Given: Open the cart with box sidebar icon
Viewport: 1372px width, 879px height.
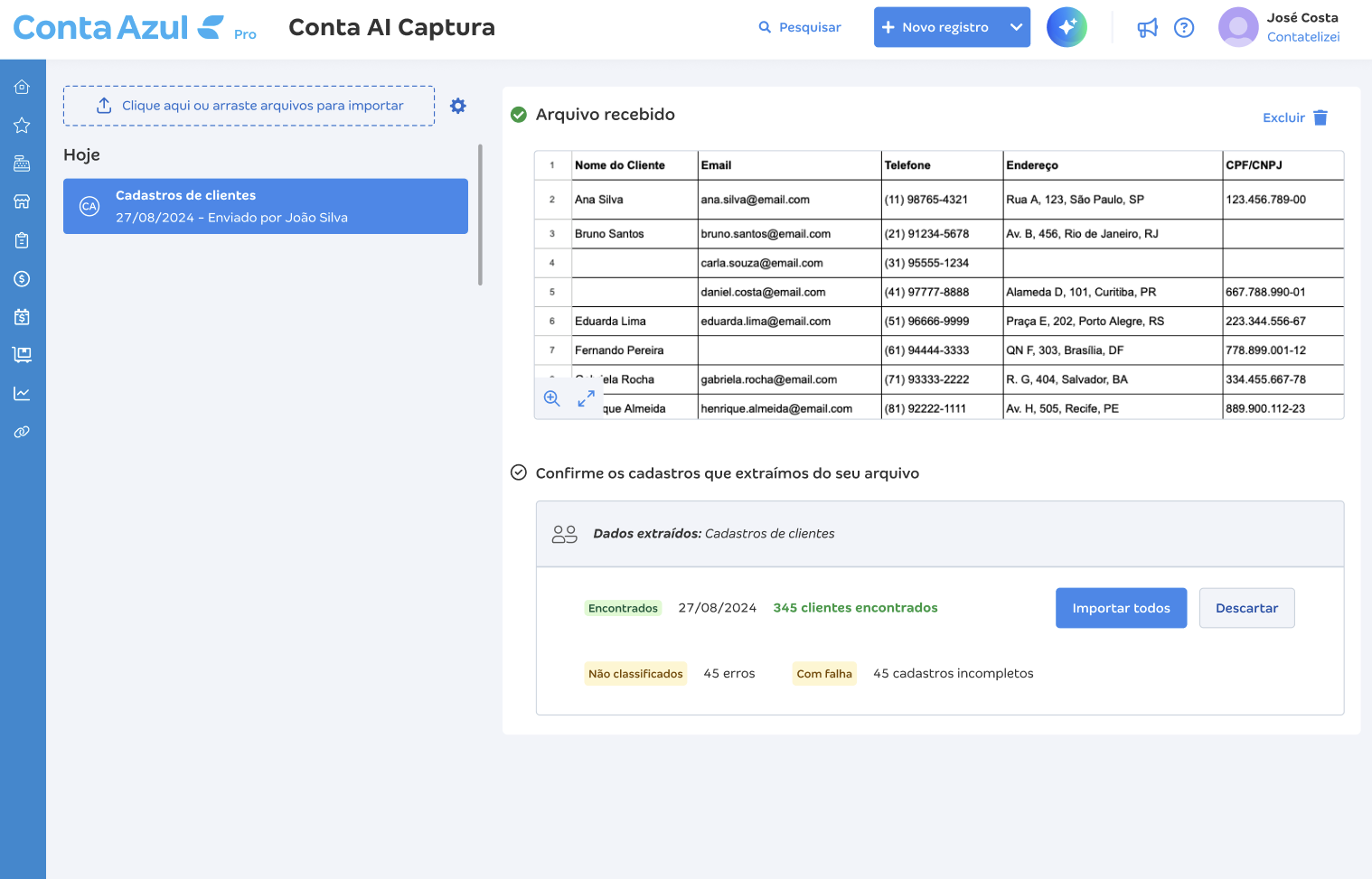Looking at the screenshot, I should click(22, 355).
